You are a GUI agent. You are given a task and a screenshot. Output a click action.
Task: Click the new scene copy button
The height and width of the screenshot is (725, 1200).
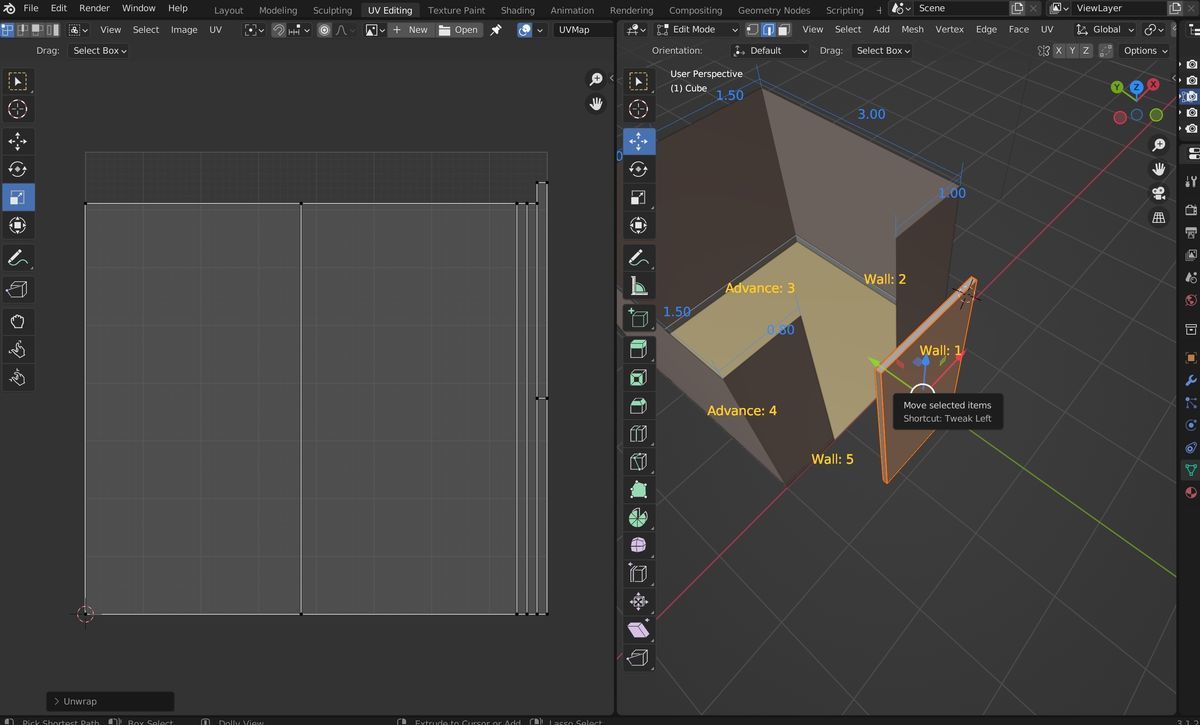[x=1017, y=8]
